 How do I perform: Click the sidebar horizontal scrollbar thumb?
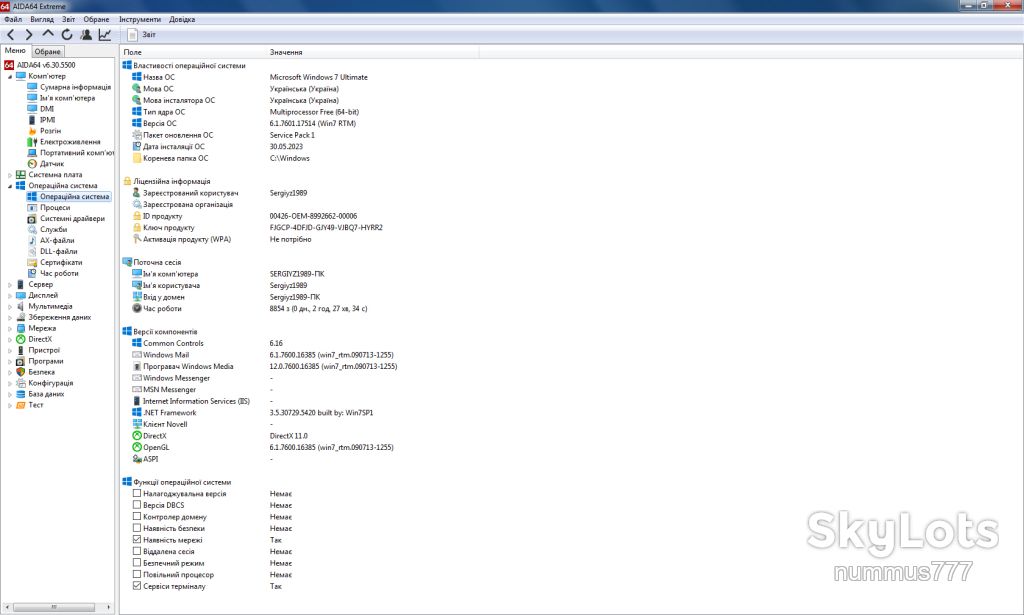click(54, 607)
